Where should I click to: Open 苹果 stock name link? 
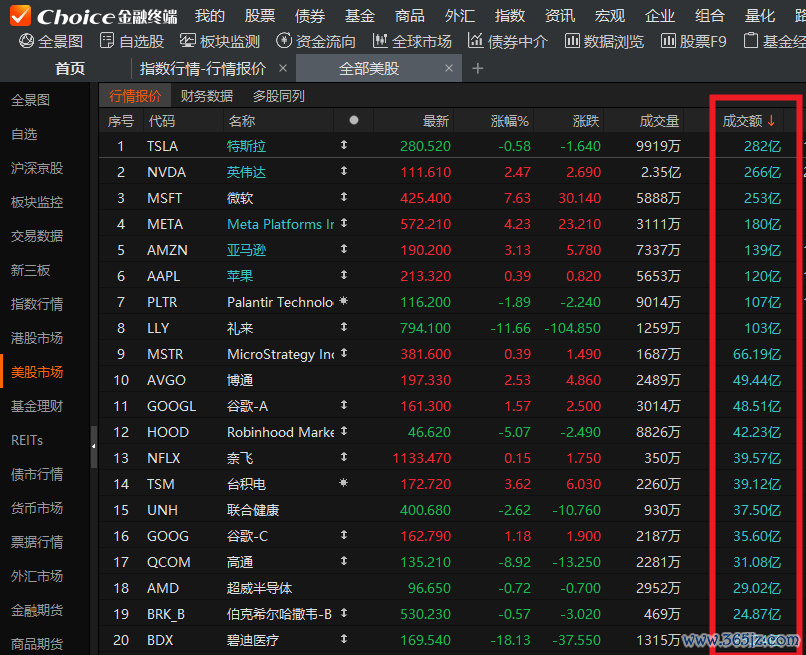pyautogui.click(x=240, y=276)
